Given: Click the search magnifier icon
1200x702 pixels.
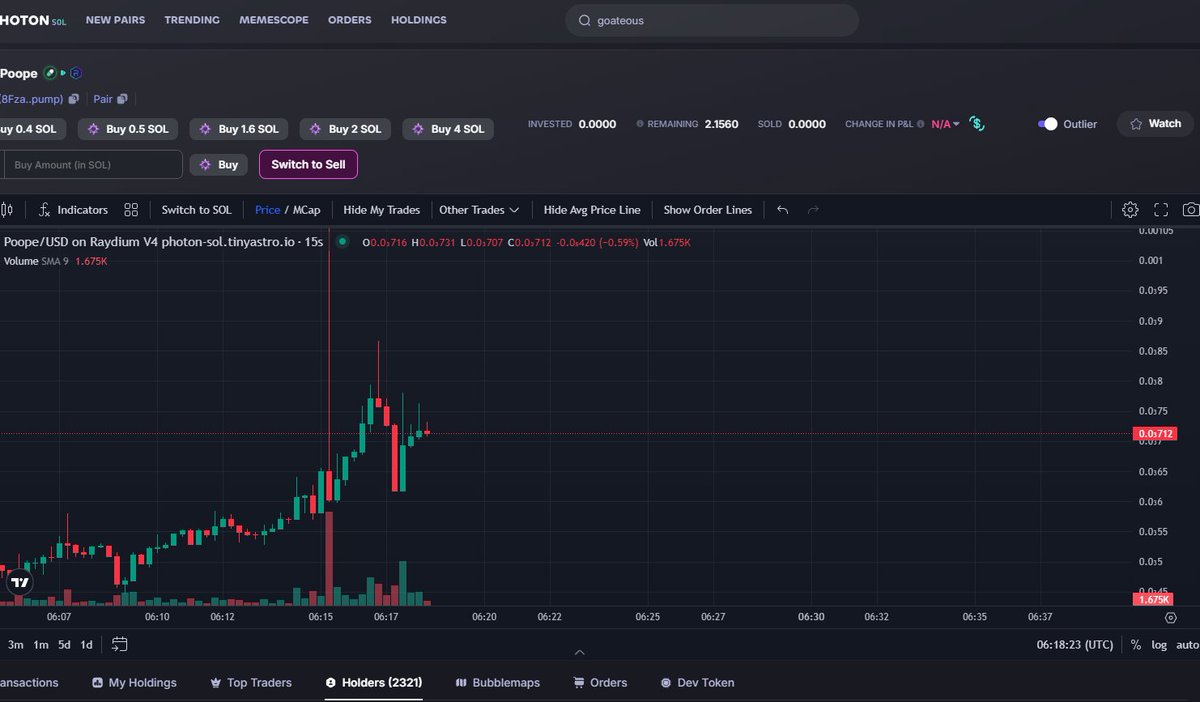Looking at the screenshot, I should coord(583,20).
